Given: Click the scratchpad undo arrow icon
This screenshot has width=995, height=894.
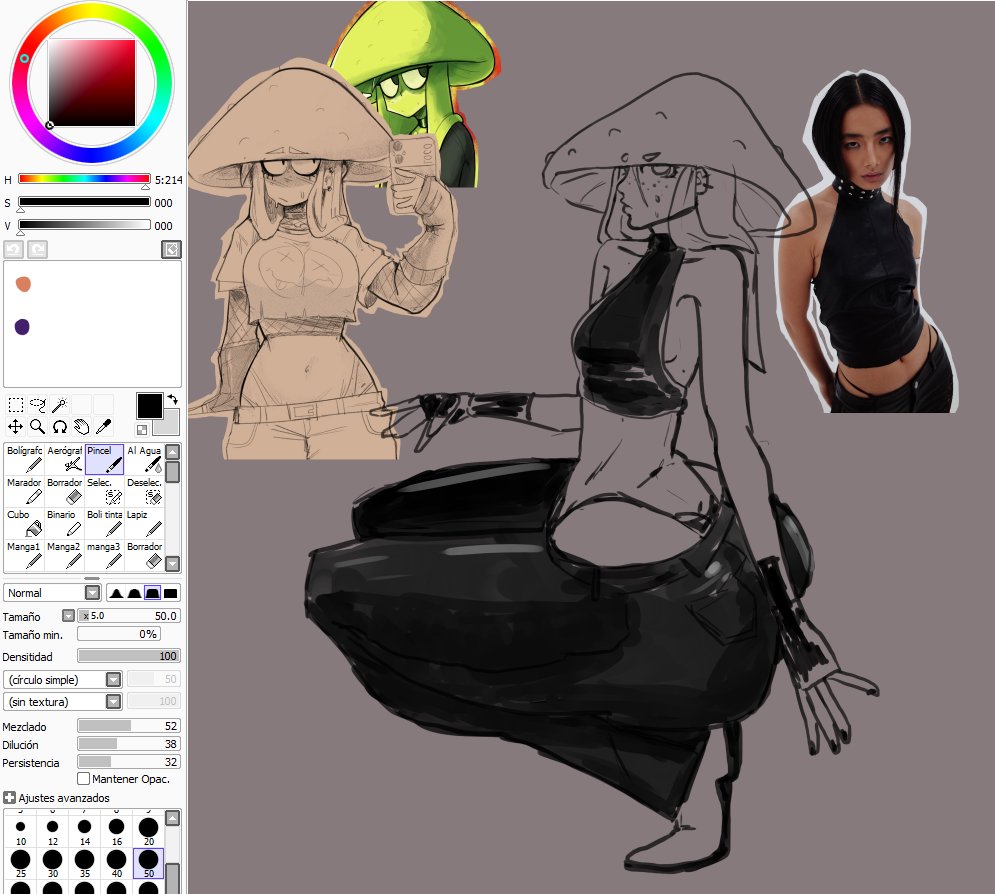Looking at the screenshot, I should 14,249.
